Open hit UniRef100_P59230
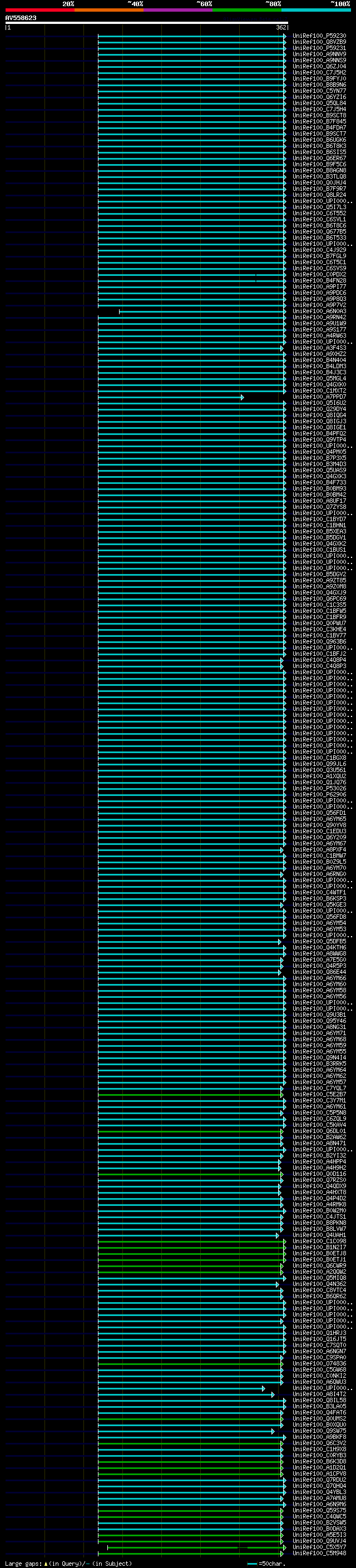This screenshot has height=1568, width=356. pyautogui.click(x=319, y=36)
